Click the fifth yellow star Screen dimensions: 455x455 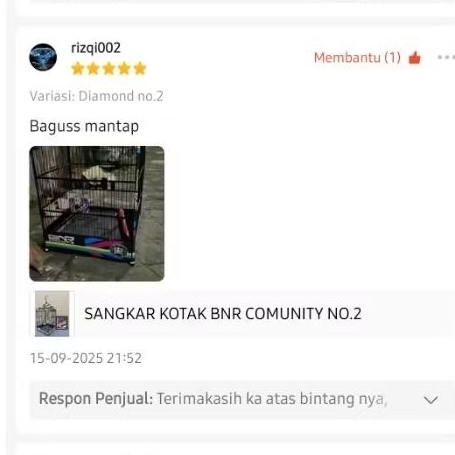pyautogui.click(x=140, y=68)
